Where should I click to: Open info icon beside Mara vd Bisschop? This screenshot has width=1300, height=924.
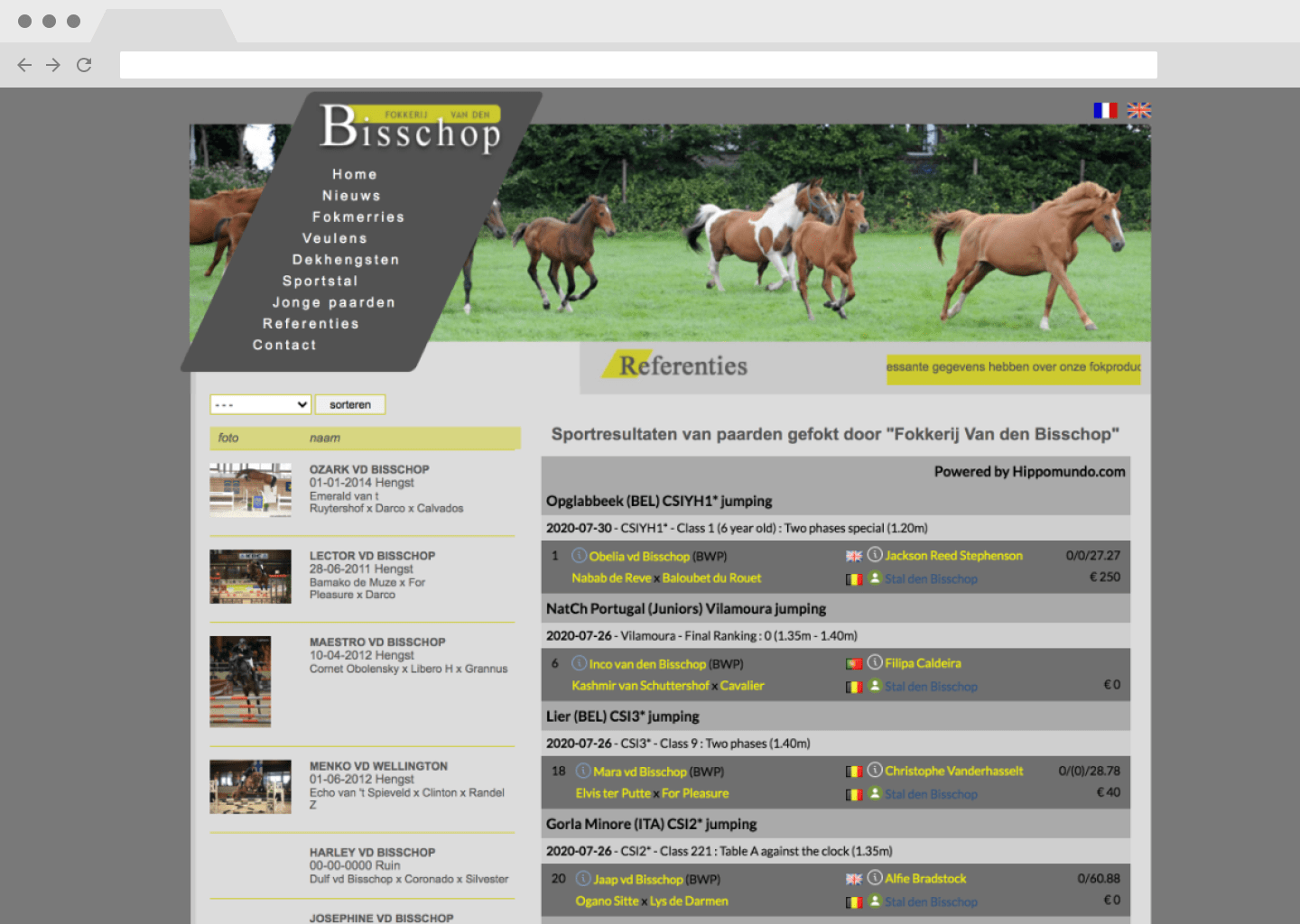point(583,771)
